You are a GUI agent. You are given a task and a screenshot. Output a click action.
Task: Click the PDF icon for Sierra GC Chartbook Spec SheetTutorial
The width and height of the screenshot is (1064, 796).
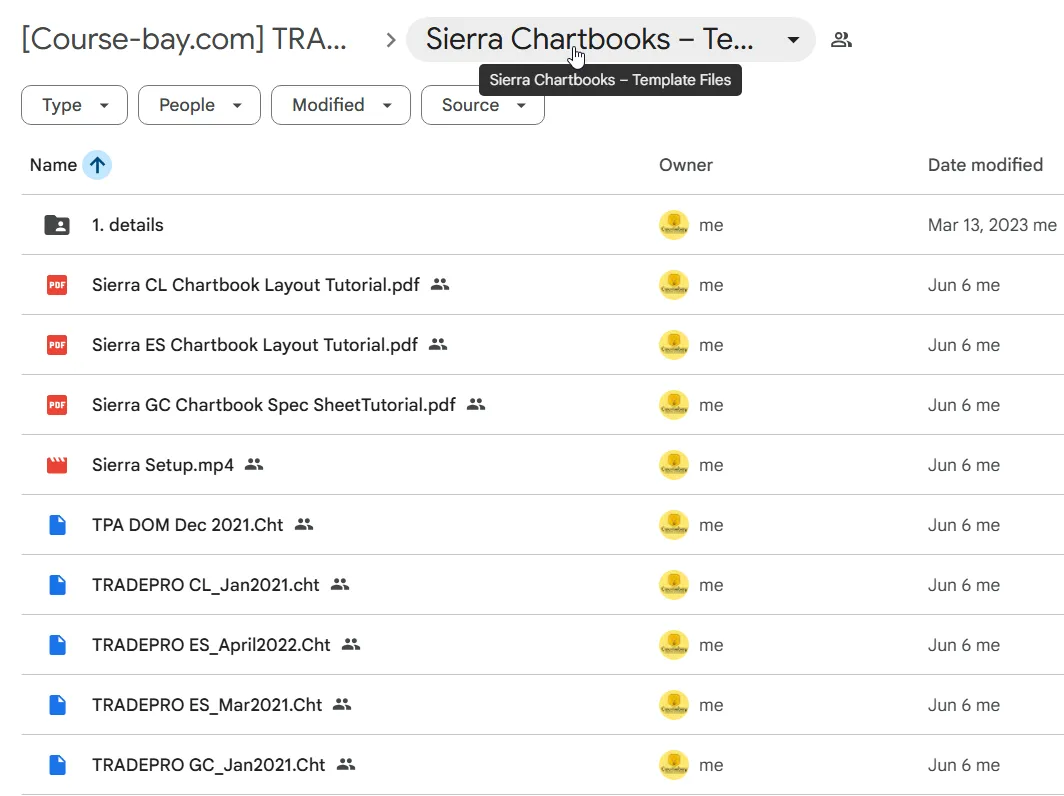pos(57,405)
